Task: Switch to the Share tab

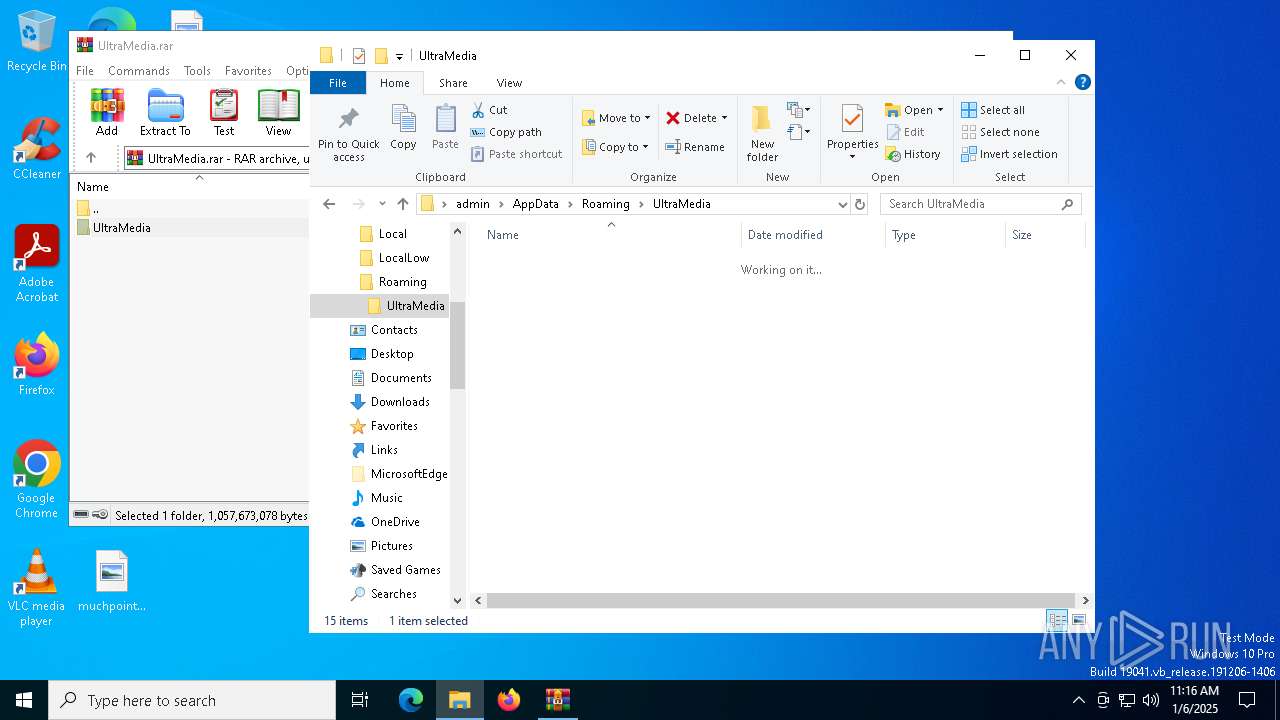Action: coord(453,83)
